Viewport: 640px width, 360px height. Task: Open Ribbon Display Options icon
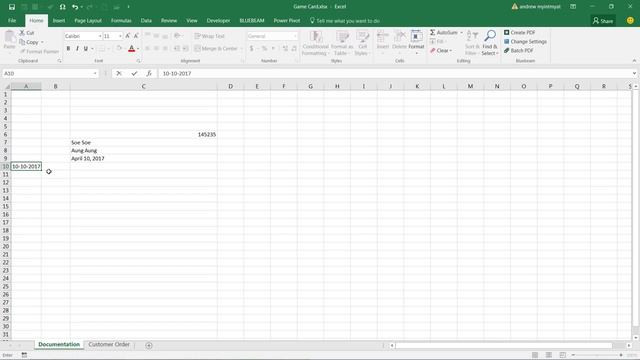pos(573,7)
